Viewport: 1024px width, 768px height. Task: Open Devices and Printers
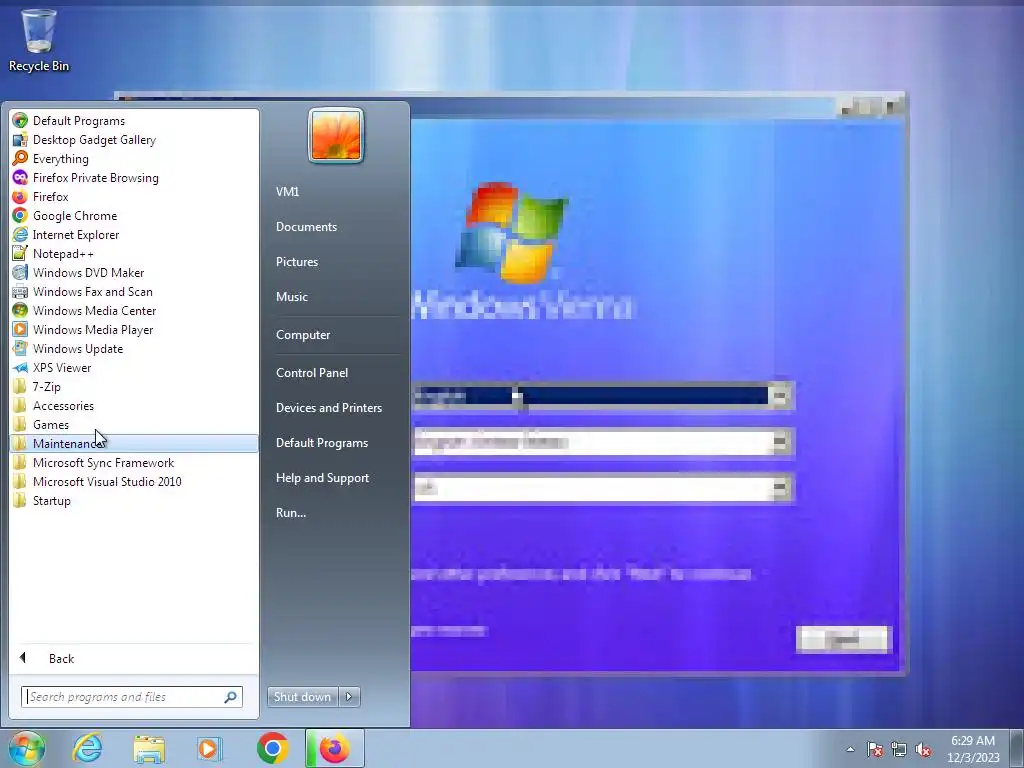click(328, 408)
